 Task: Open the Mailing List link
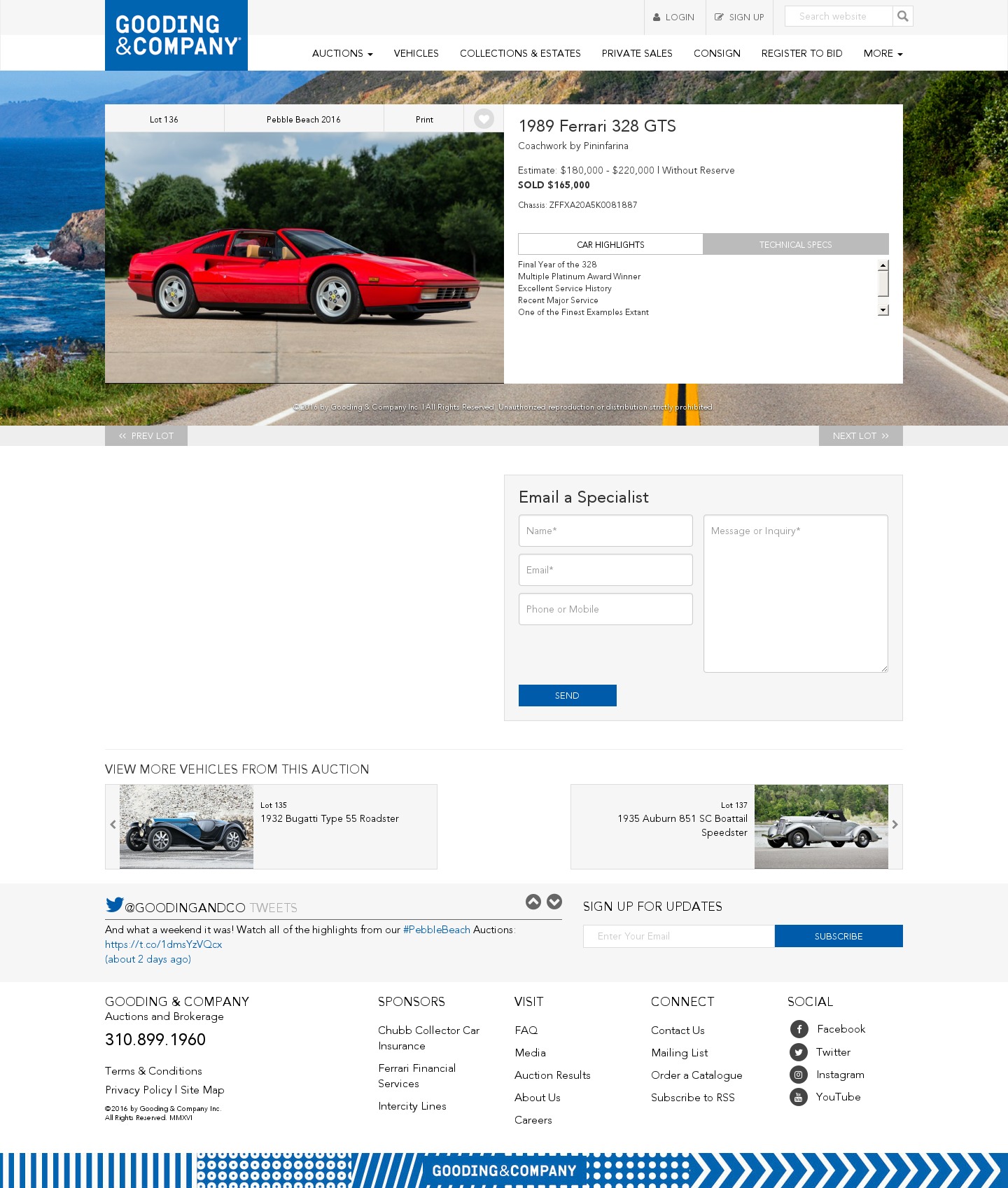click(x=679, y=1053)
